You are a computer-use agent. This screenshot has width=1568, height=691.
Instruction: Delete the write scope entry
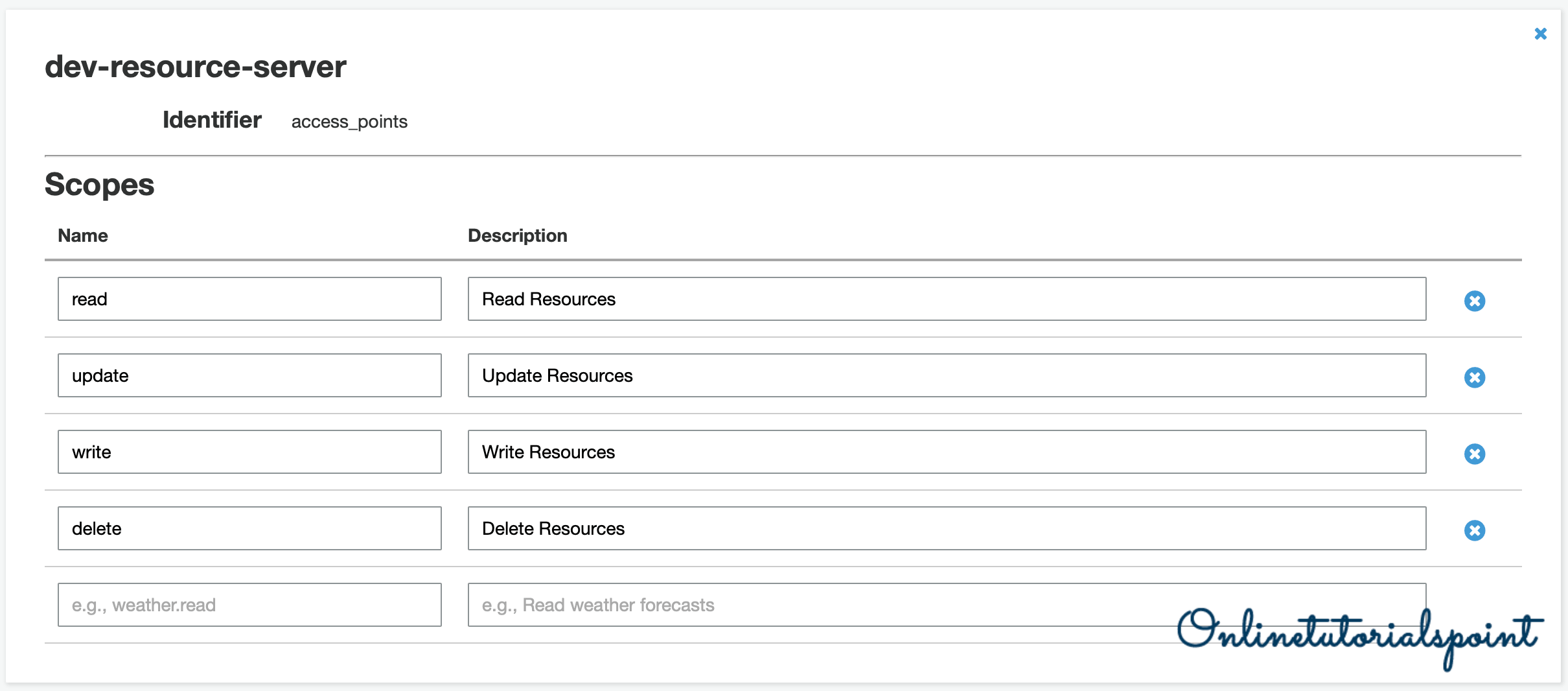[1474, 454]
